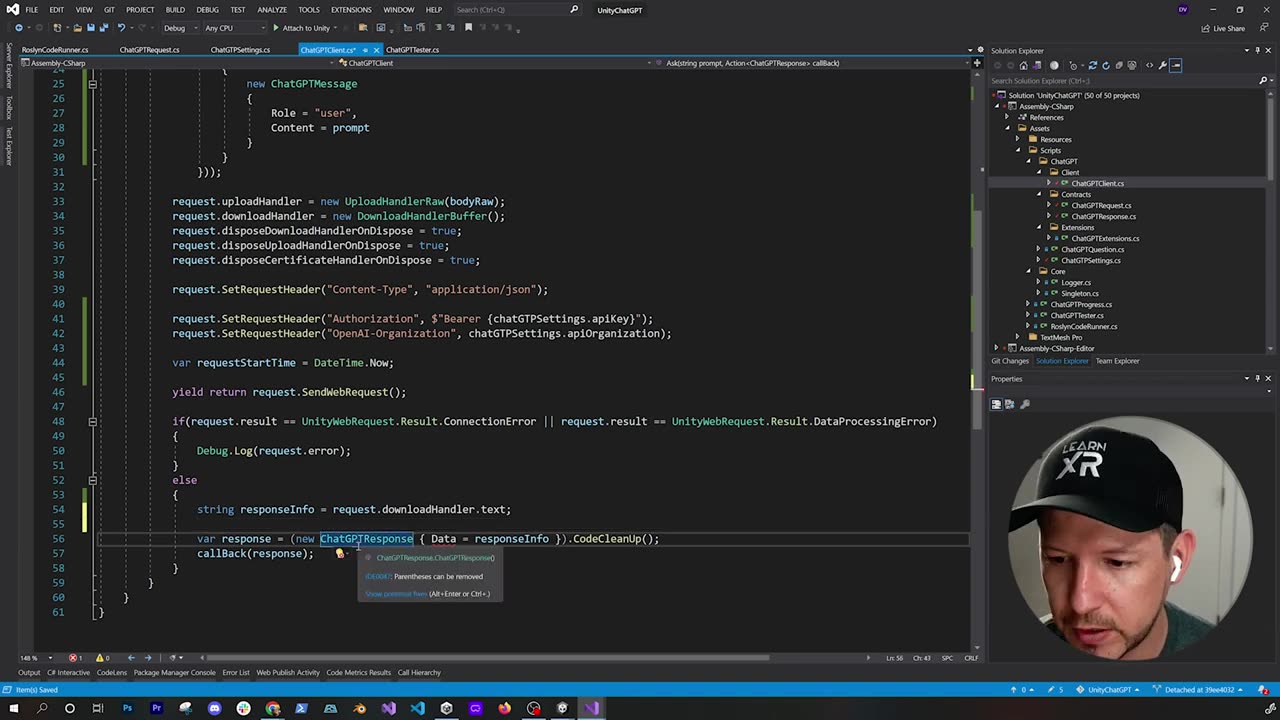Toggle pin on ChatGPTClient.cs tab
Viewport: 1280px width, 720px height.
[365, 49]
